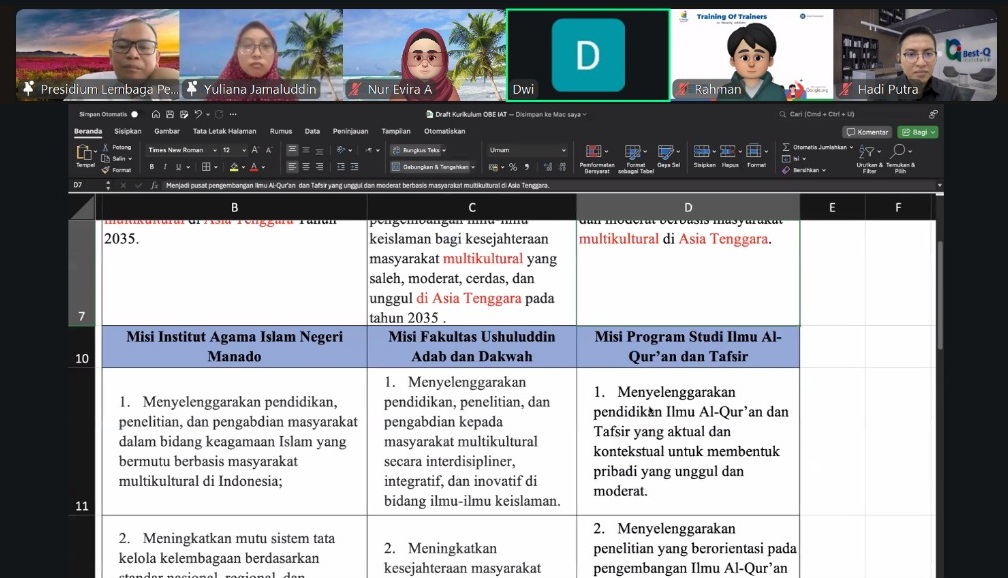Image resolution: width=1008 pixels, height=578 pixels.
Task: Click the Tempel paste icon
Action: coord(84,155)
